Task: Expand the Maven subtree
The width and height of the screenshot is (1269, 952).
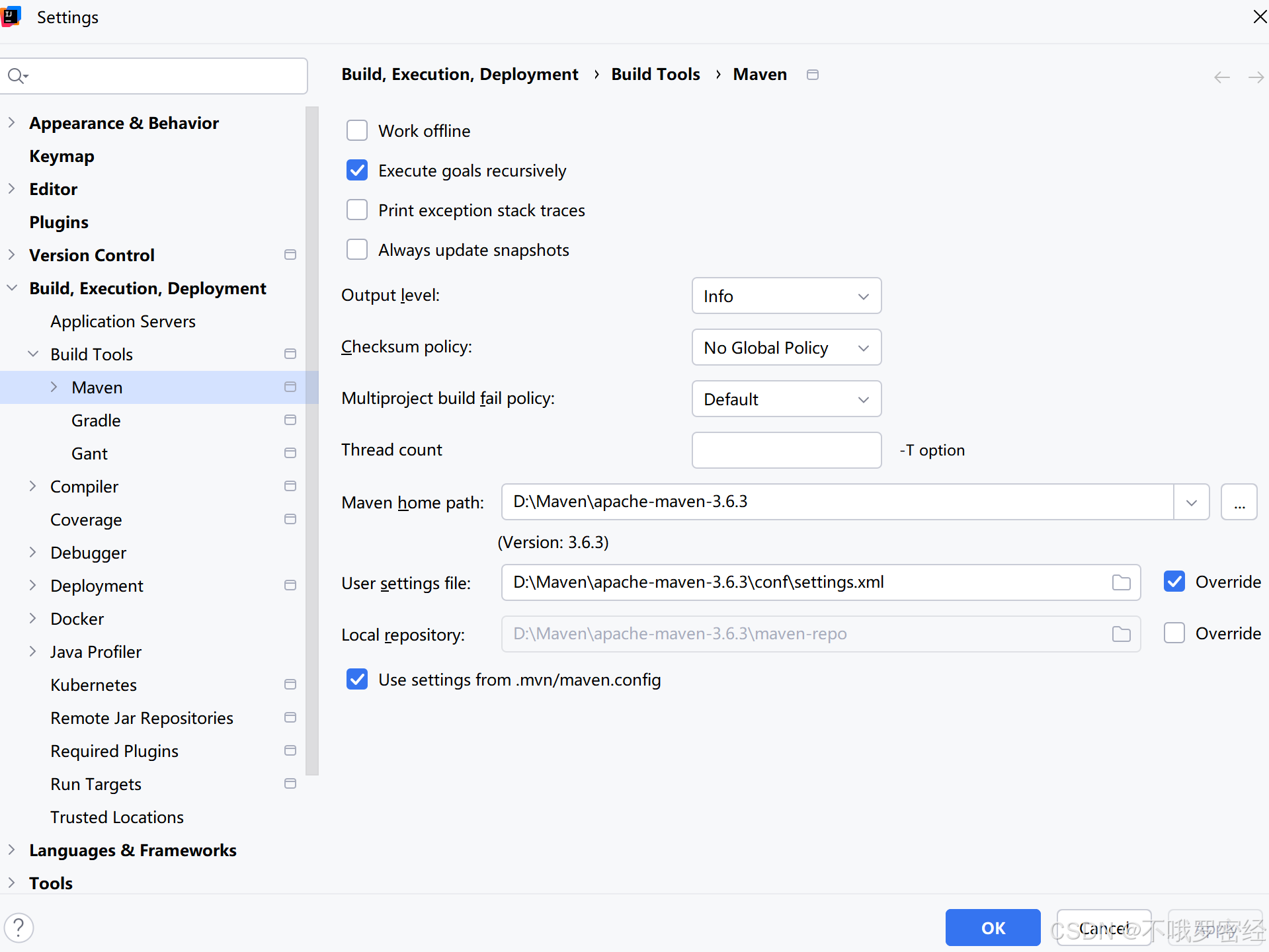Action: tap(54, 387)
